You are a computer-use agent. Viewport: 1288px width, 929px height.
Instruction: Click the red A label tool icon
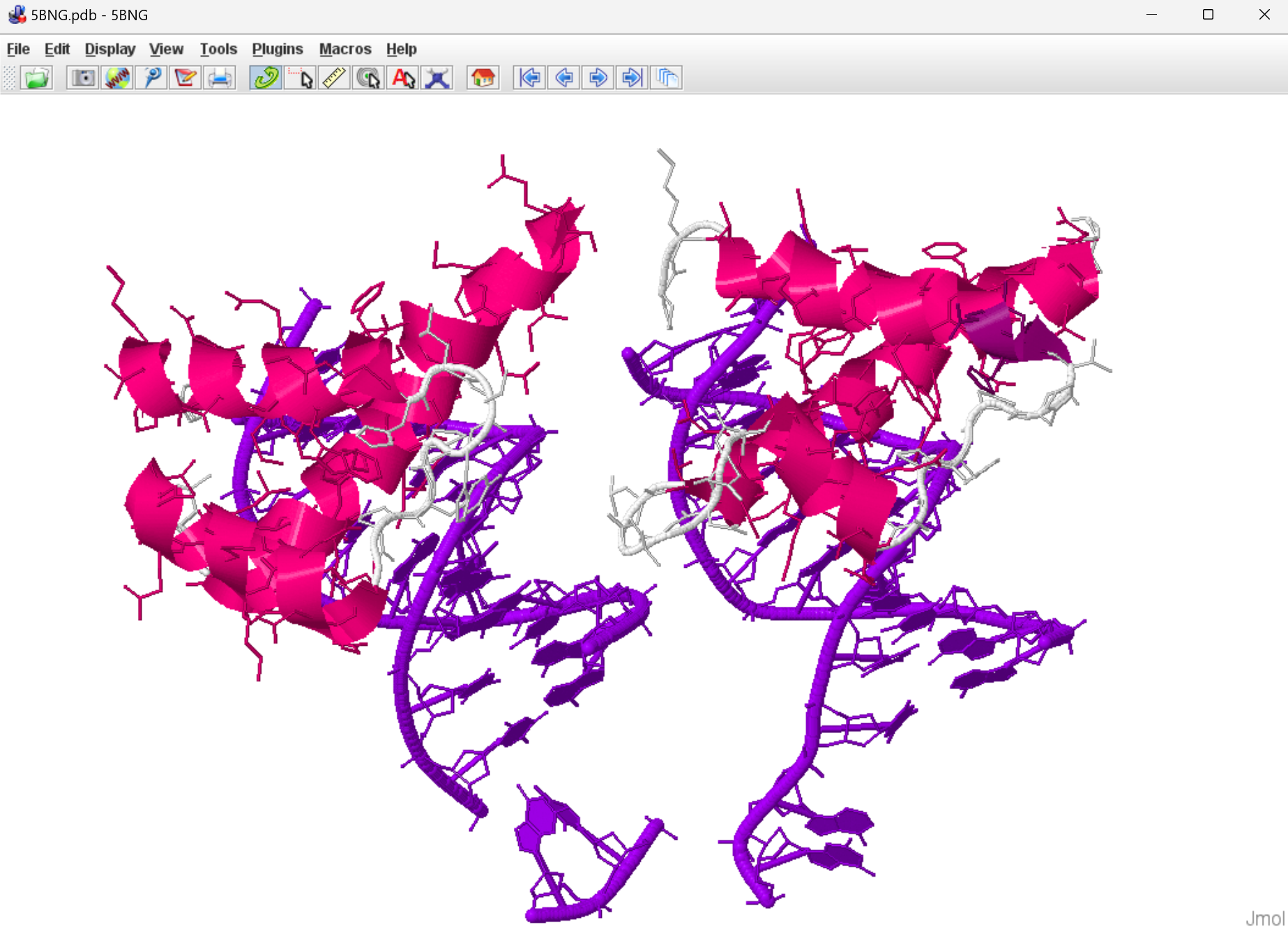pos(403,77)
